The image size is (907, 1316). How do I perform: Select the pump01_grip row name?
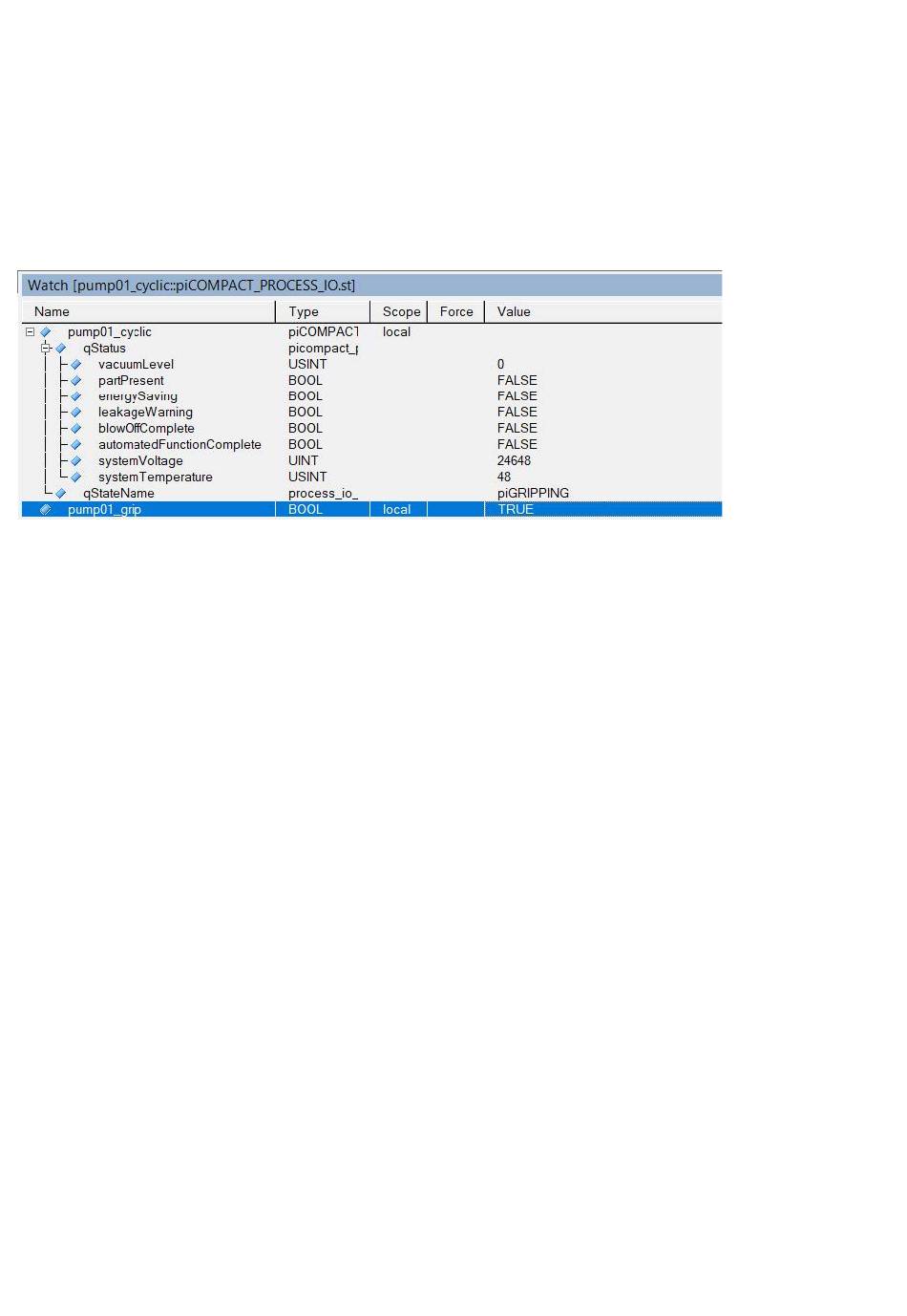click(x=104, y=510)
